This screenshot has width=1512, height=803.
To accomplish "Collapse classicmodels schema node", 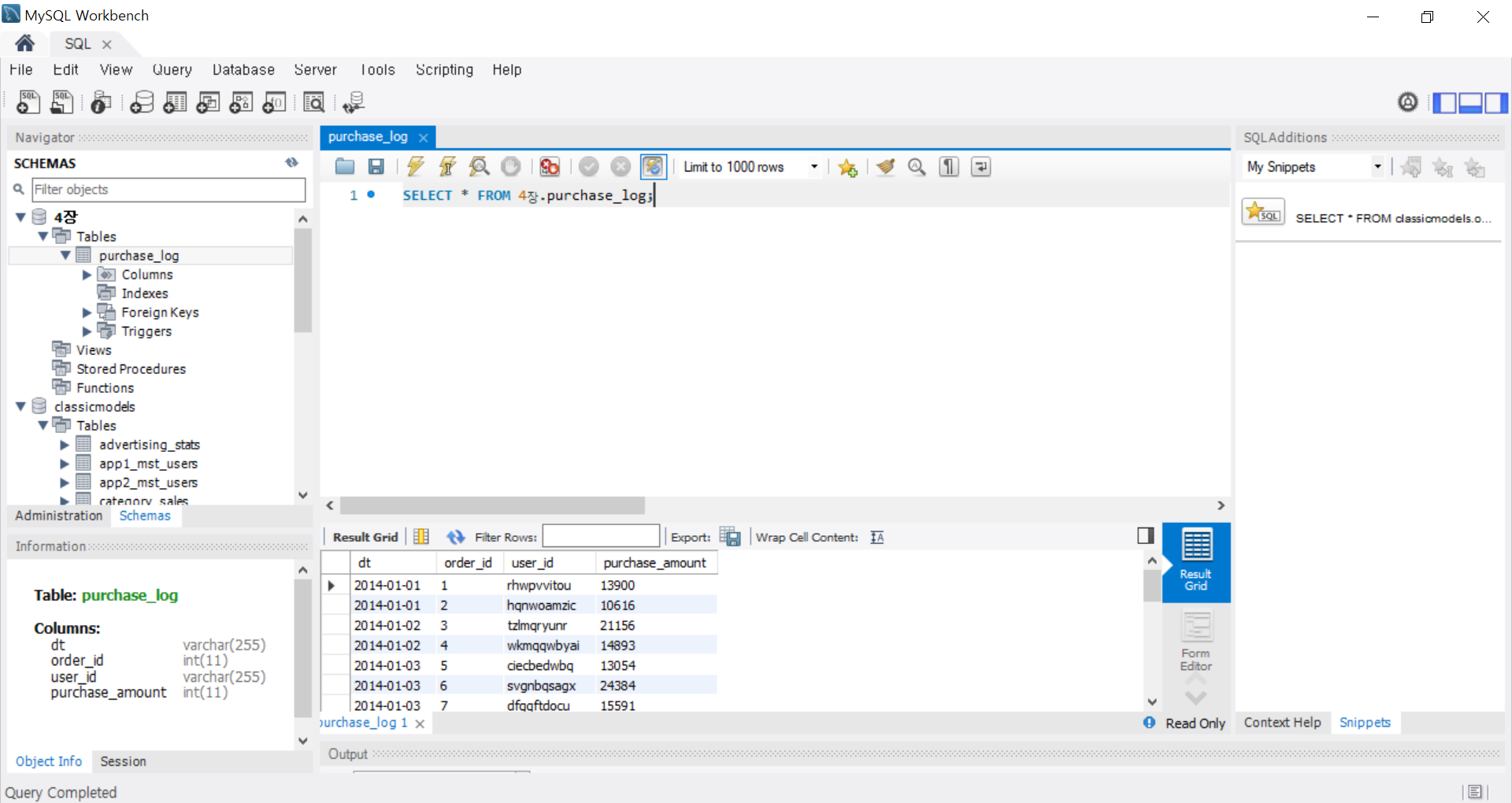I will (21, 406).
